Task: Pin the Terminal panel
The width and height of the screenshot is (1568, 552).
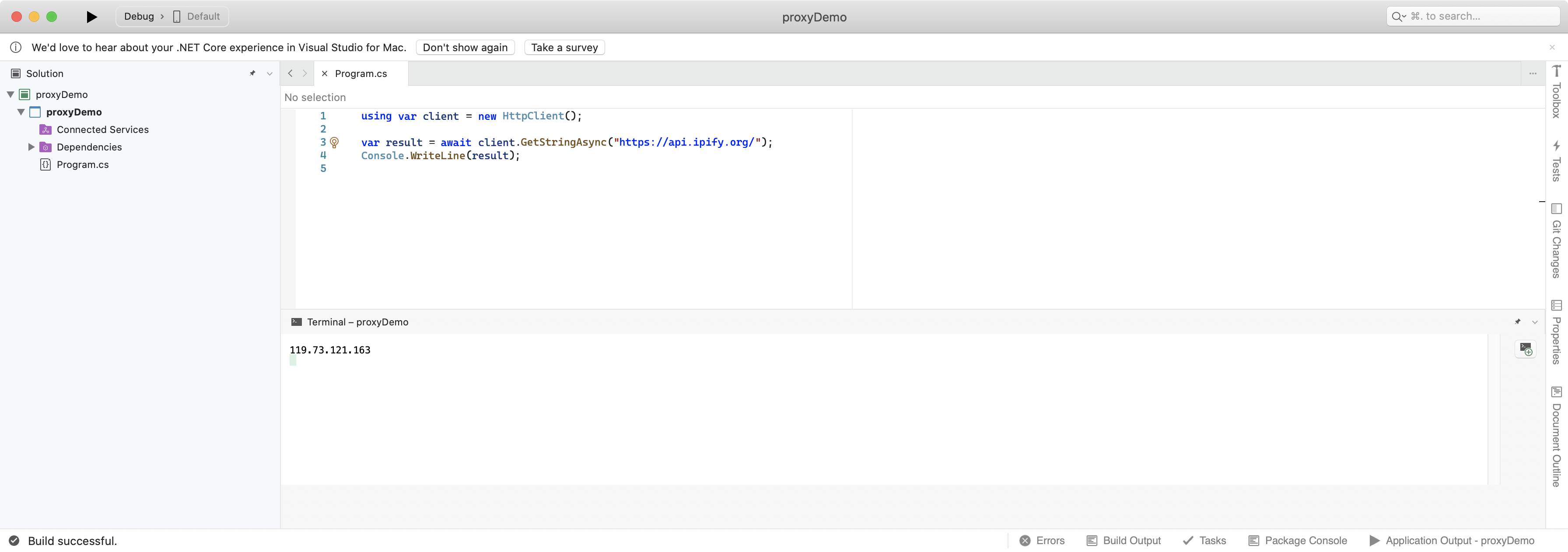Action: point(1518,322)
